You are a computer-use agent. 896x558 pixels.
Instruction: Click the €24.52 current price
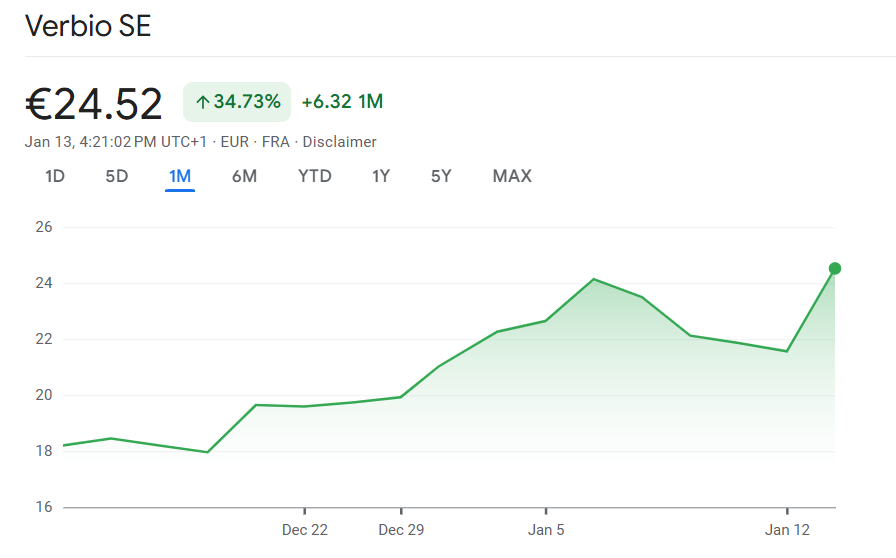pos(94,103)
